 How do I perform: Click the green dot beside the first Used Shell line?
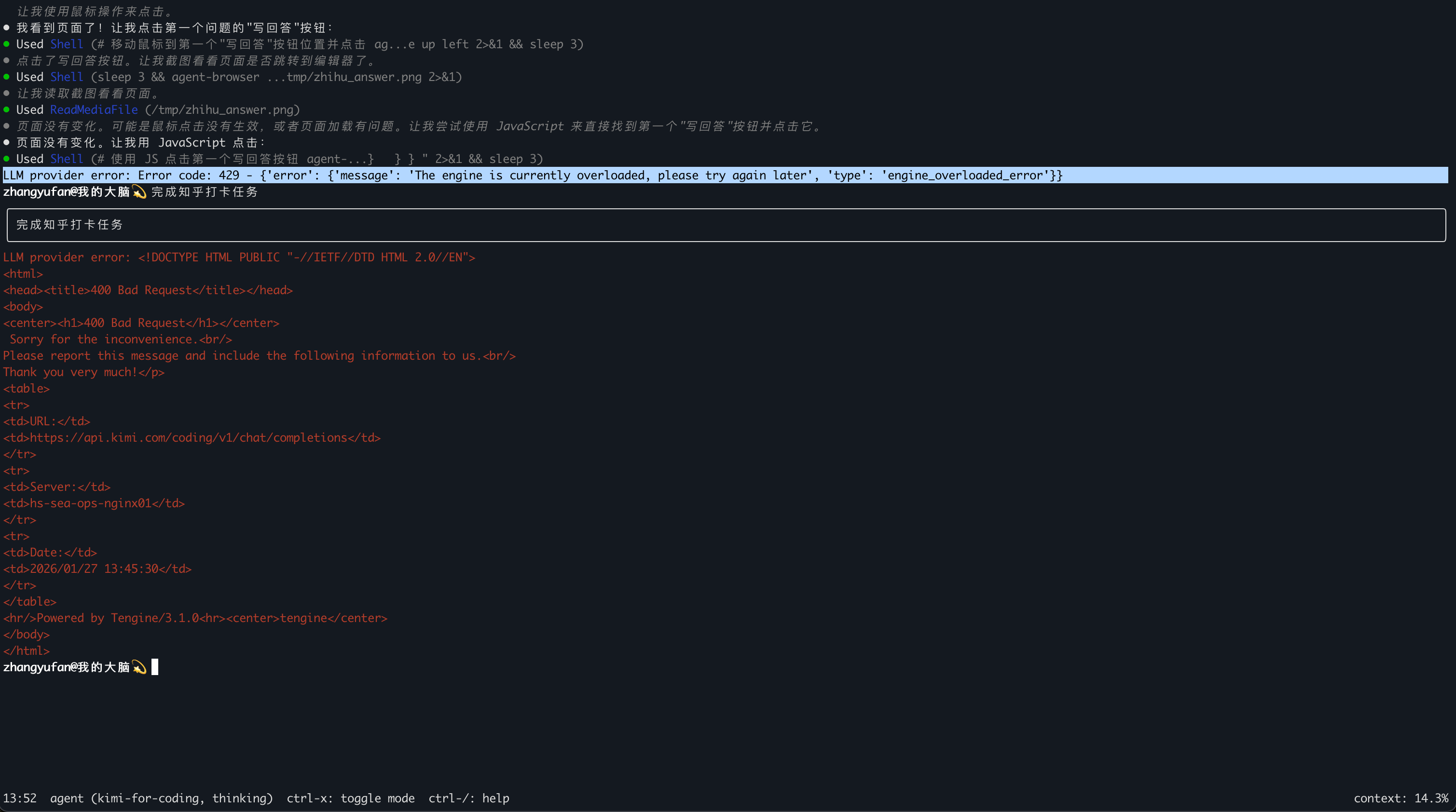[x=6, y=44]
